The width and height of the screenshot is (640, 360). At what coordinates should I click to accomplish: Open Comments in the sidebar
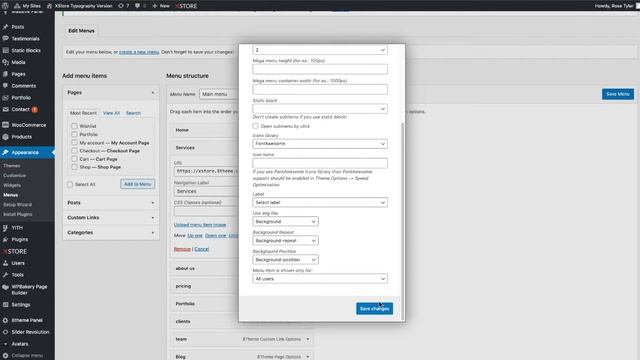tap(24, 86)
